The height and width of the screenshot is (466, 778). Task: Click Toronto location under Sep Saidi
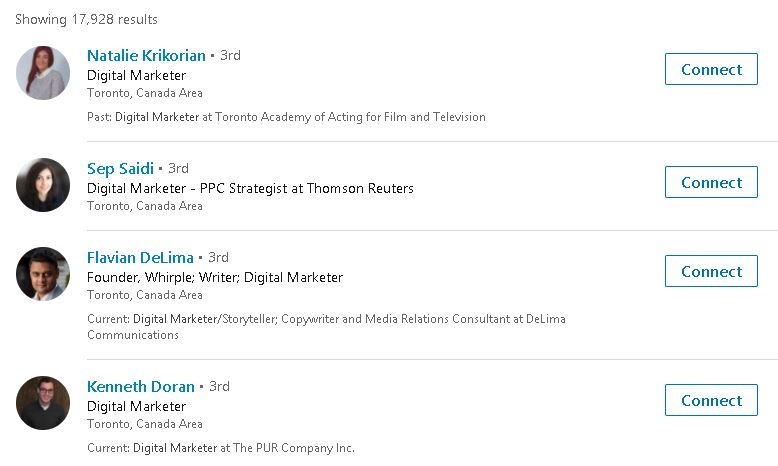click(x=145, y=206)
